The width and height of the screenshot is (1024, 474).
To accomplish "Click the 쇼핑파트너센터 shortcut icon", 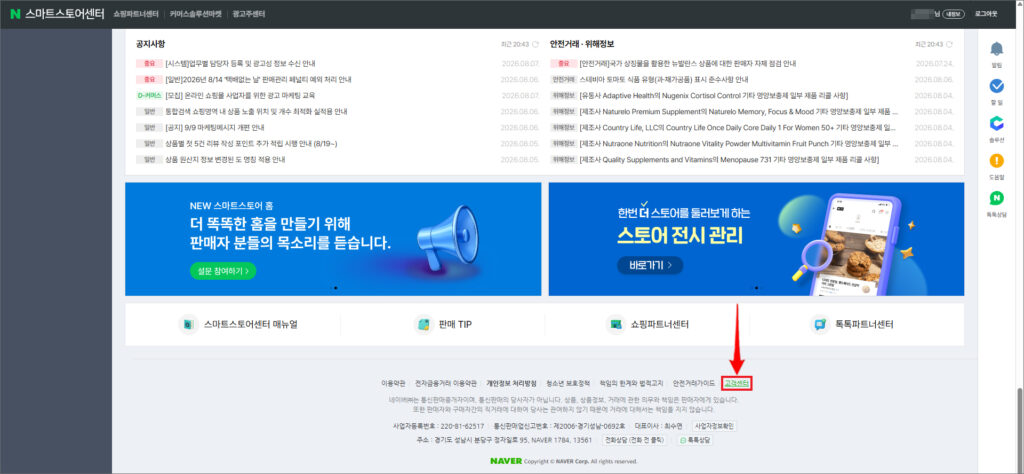I will coord(615,324).
